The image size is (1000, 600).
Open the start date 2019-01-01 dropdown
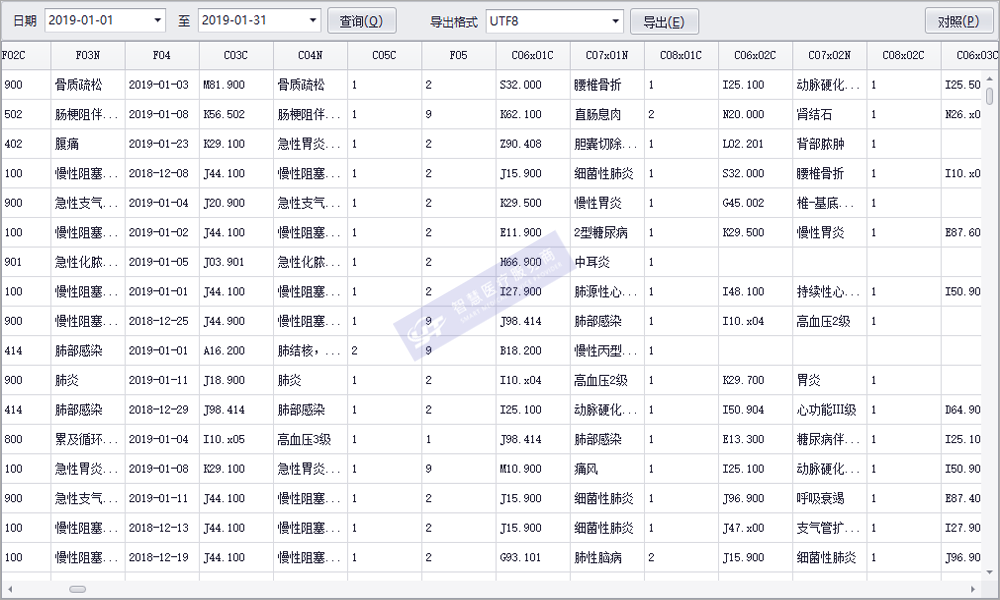click(x=158, y=21)
